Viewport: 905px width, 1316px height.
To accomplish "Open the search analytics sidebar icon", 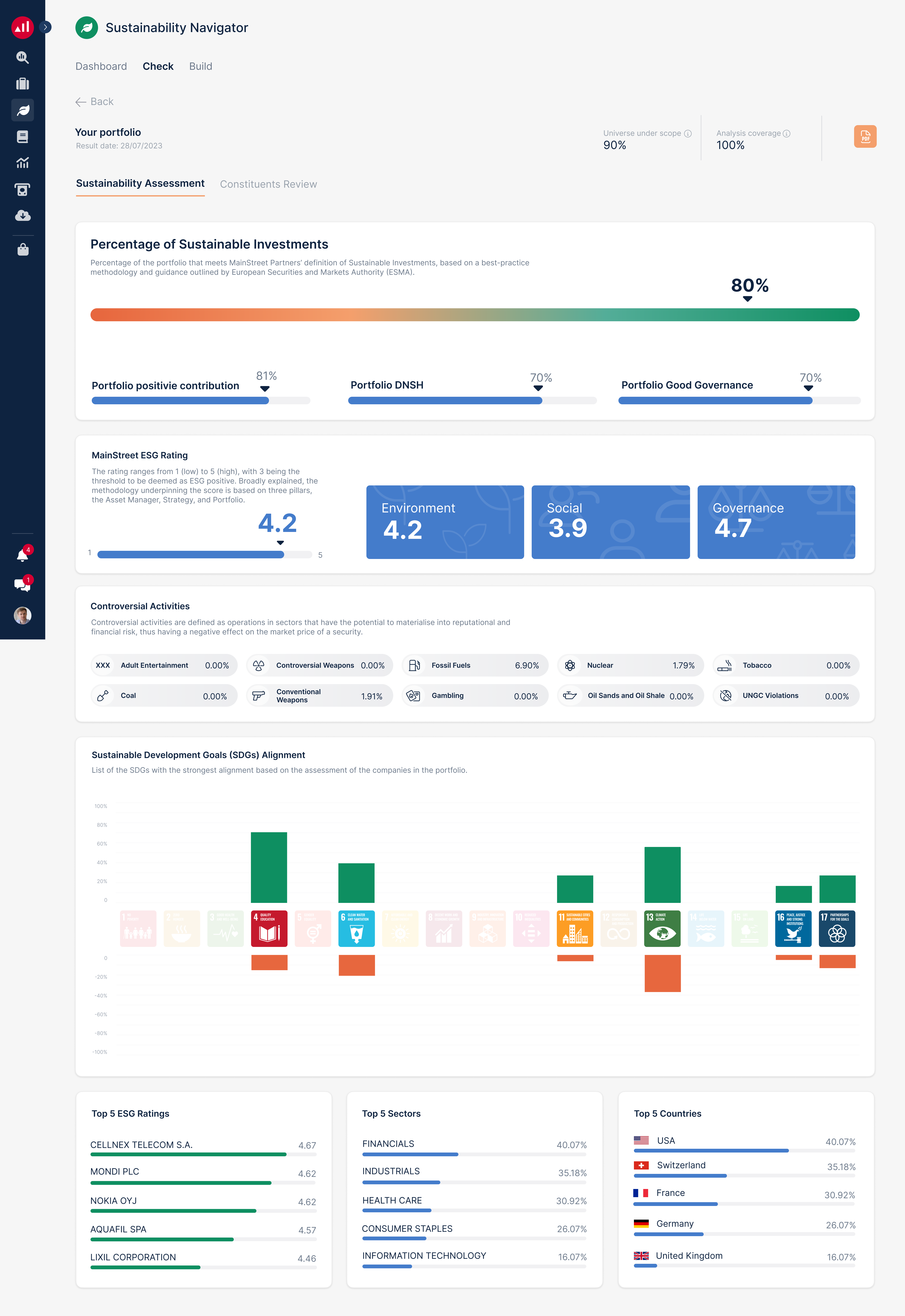I will point(23,57).
